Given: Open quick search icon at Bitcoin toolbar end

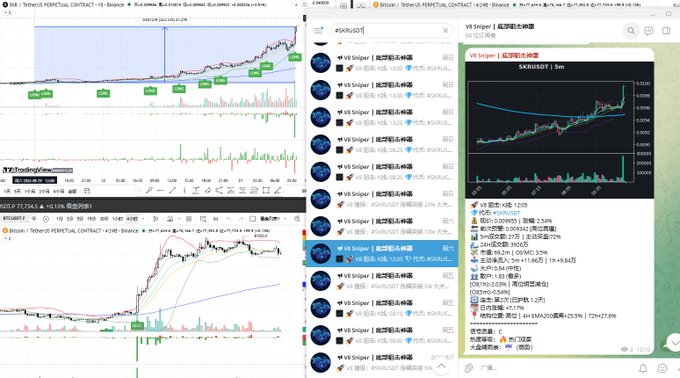Looking at the screenshot, I should [297, 219].
